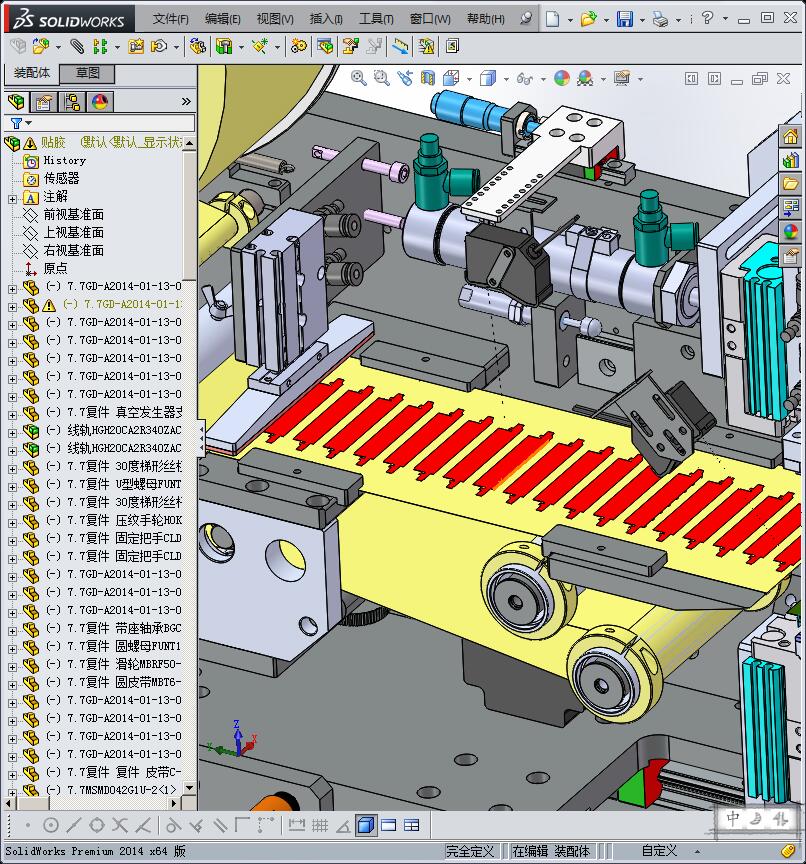This screenshot has width=806, height=864.
Task: Click the Previous View icon in view toolbar
Action: [x=405, y=78]
